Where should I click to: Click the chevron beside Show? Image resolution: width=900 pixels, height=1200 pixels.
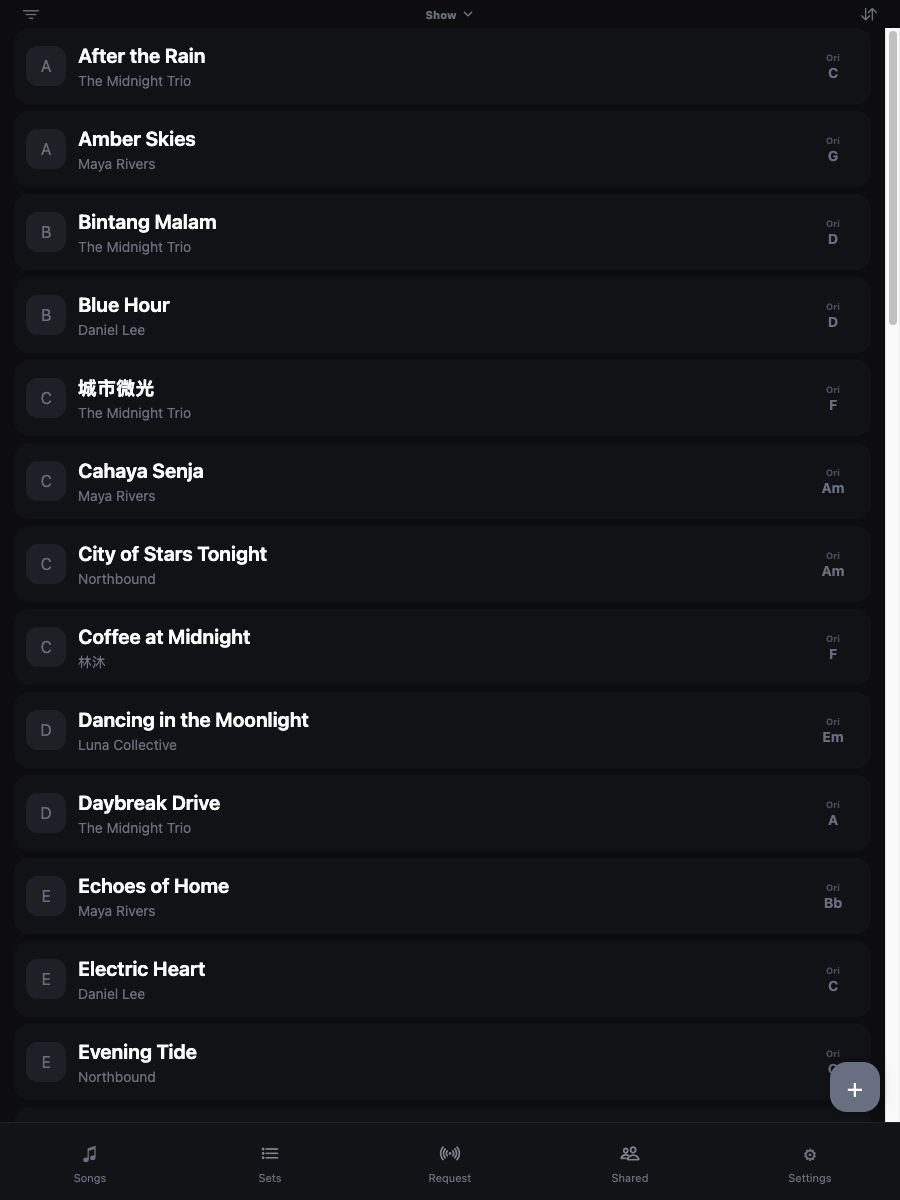click(x=468, y=15)
